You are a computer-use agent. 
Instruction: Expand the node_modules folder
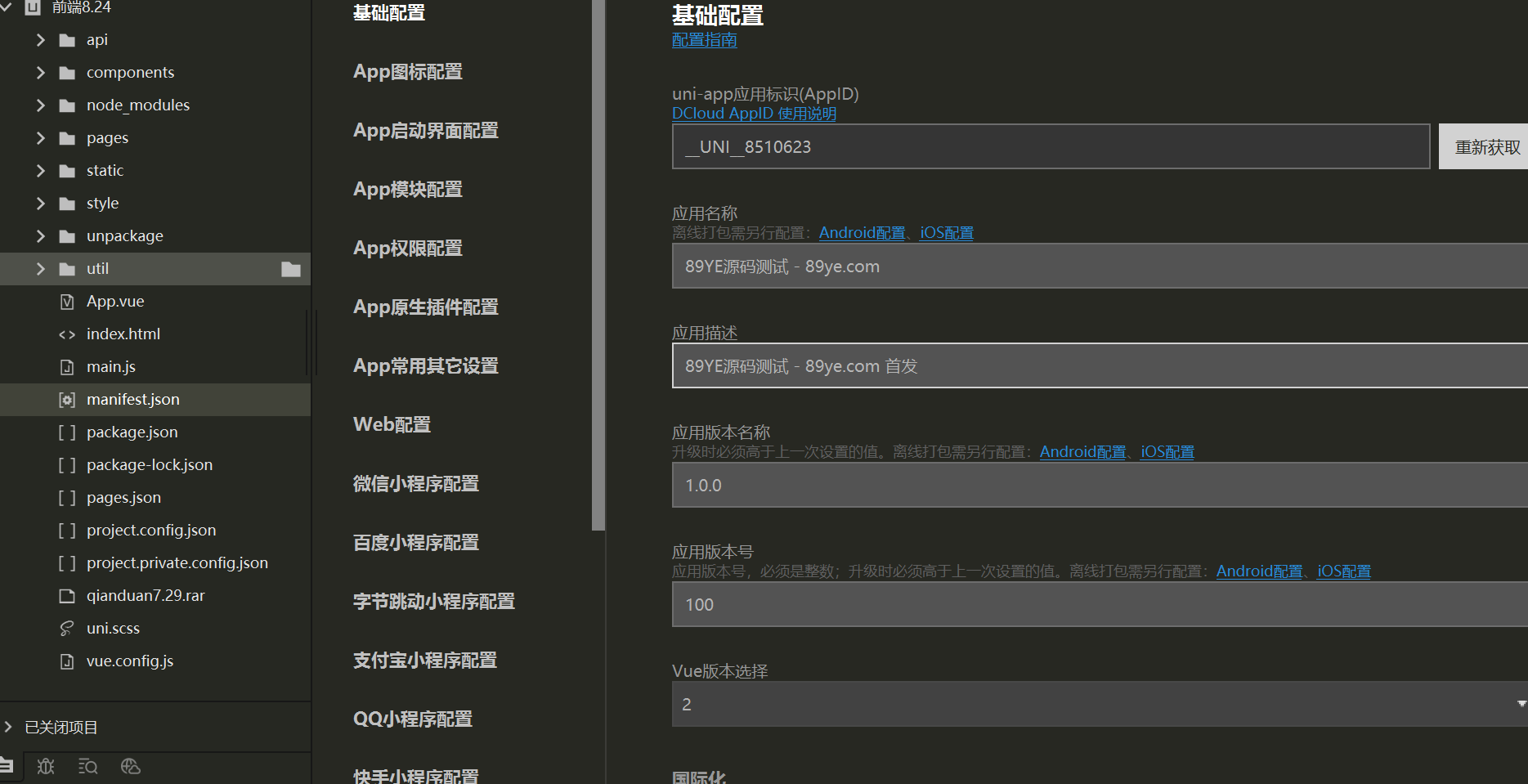pos(41,105)
